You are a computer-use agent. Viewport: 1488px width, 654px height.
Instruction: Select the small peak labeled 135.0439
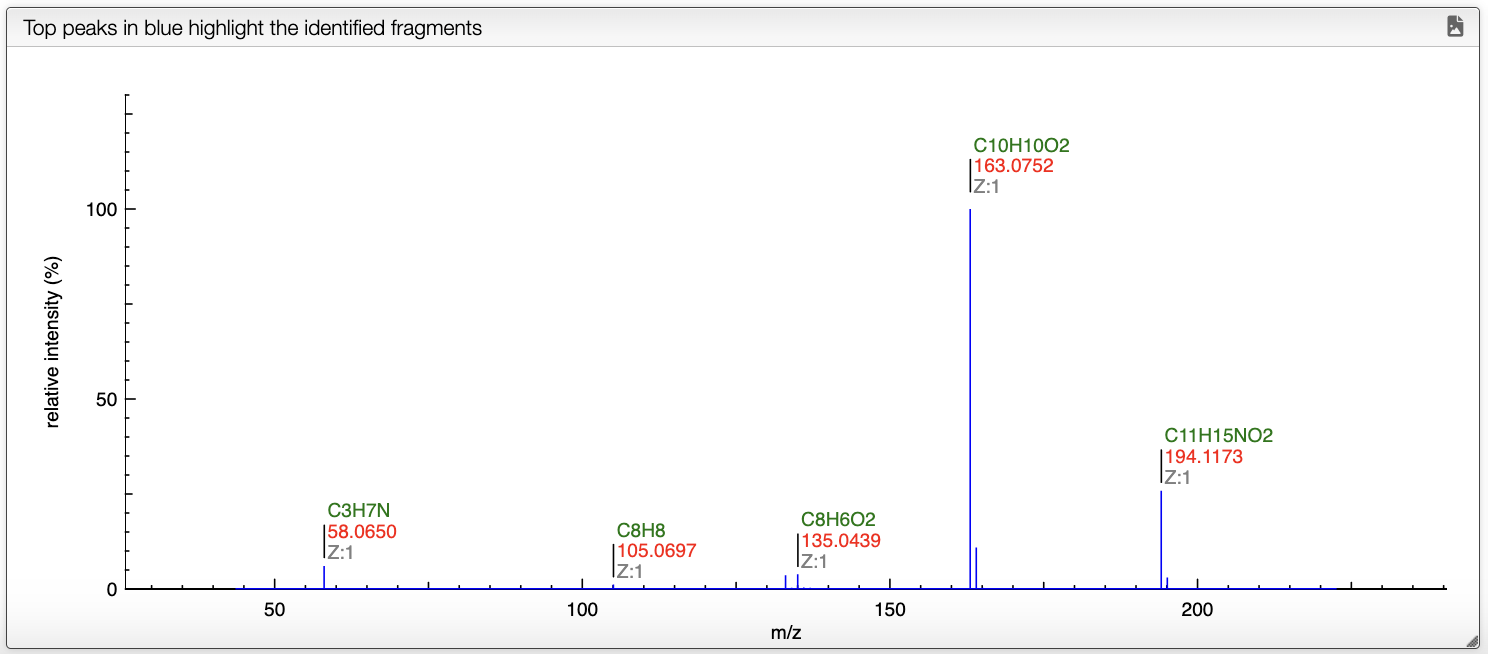tap(797, 581)
